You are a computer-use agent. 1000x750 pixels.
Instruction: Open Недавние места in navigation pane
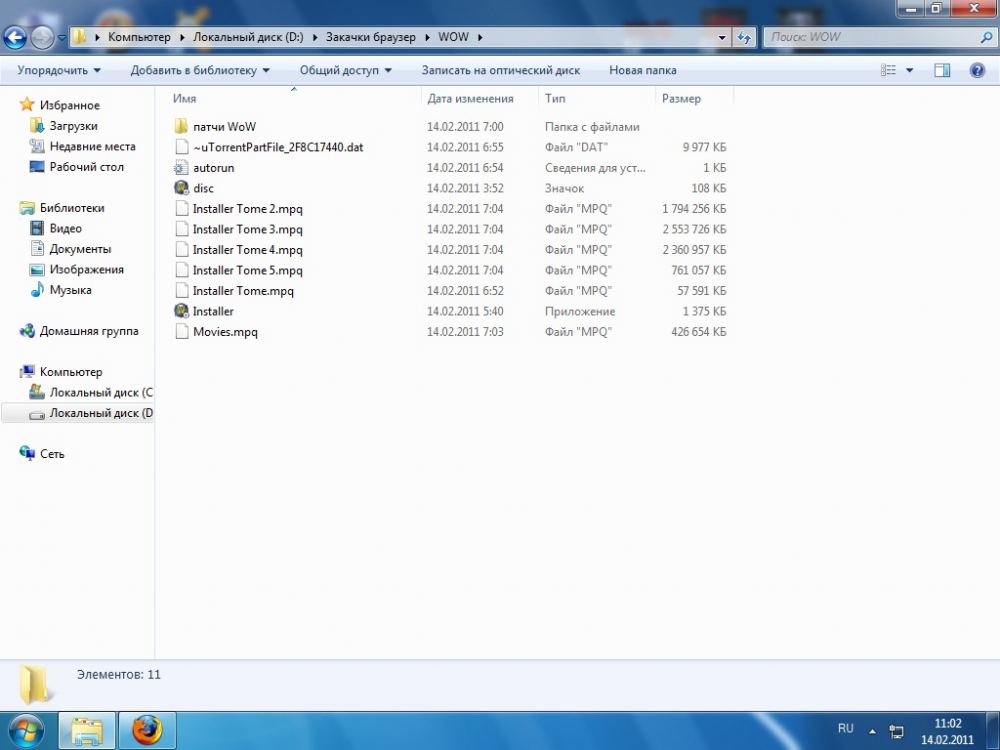point(92,146)
